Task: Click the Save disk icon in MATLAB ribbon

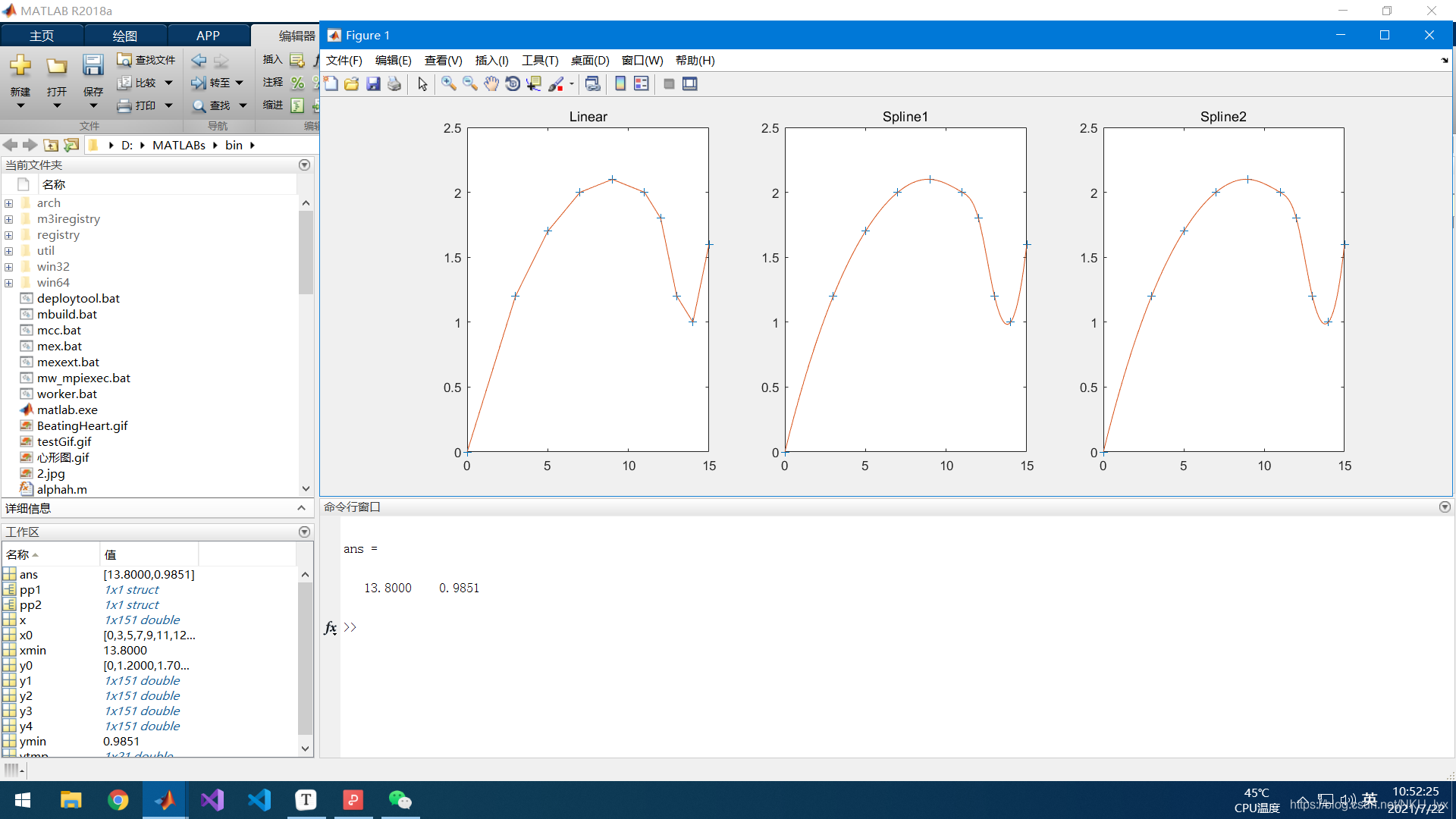Action: click(x=93, y=66)
